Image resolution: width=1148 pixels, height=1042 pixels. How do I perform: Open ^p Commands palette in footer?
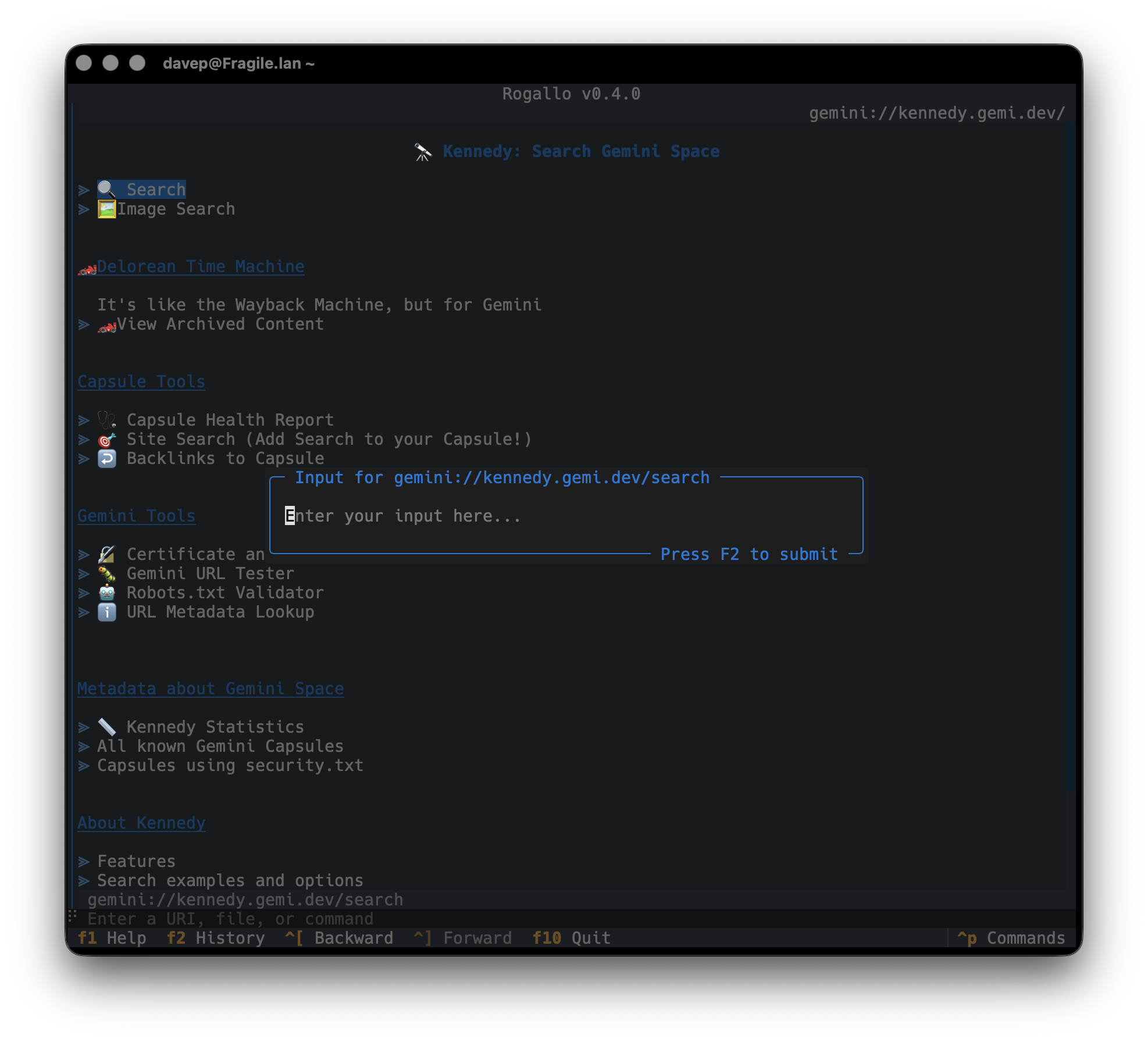[1011, 938]
